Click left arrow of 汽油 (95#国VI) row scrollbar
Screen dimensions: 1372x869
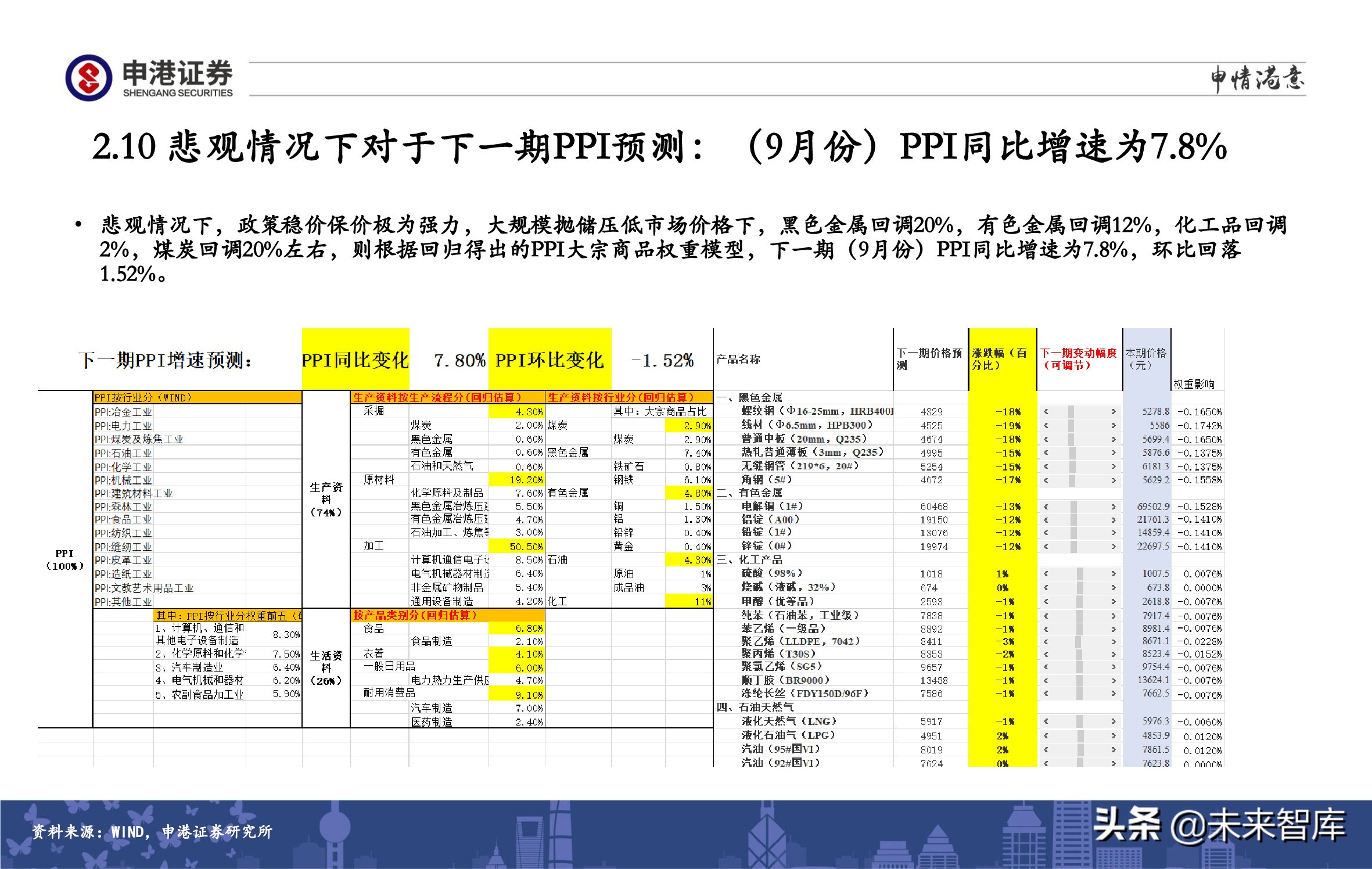(1046, 750)
